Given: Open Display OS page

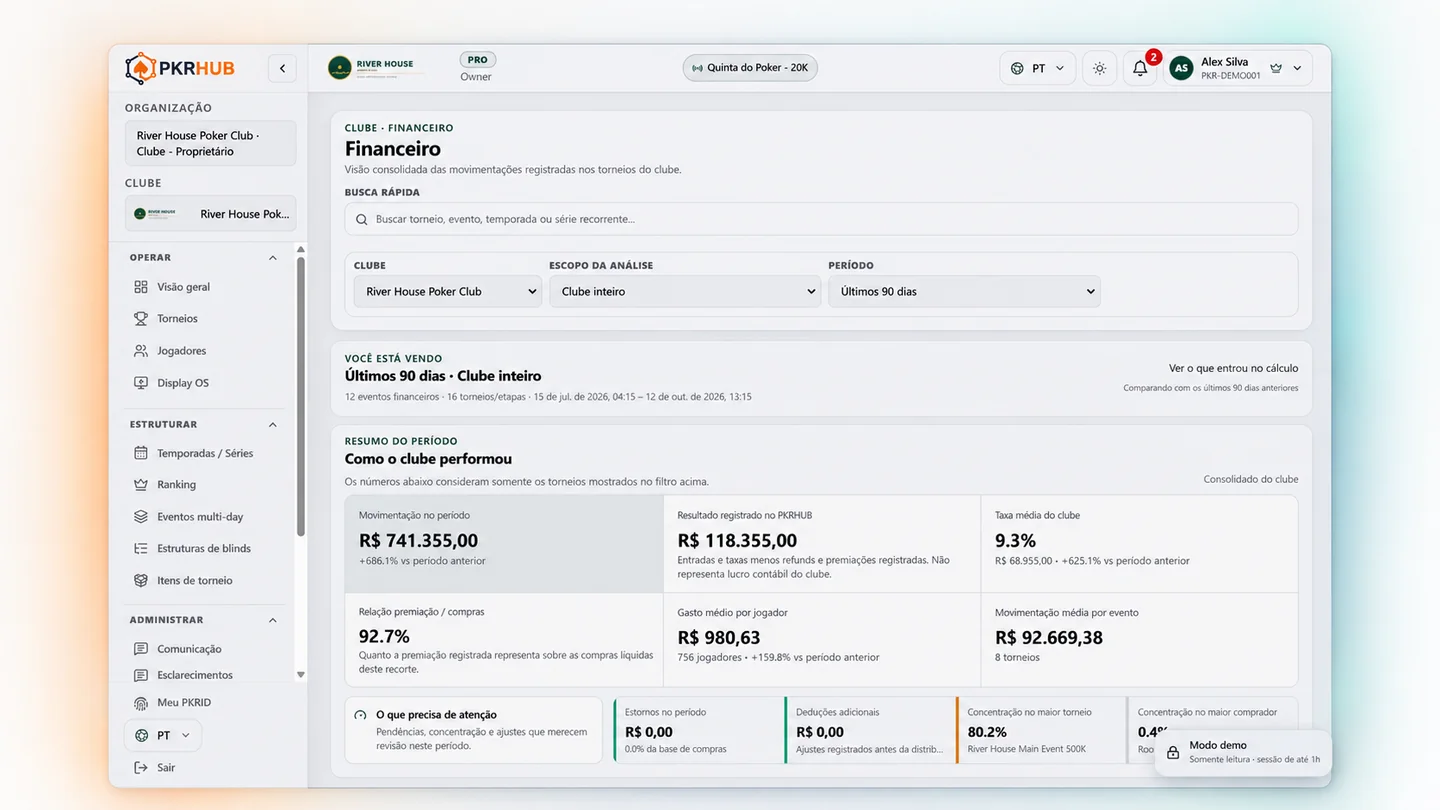Looking at the screenshot, I should coord(183,383).
